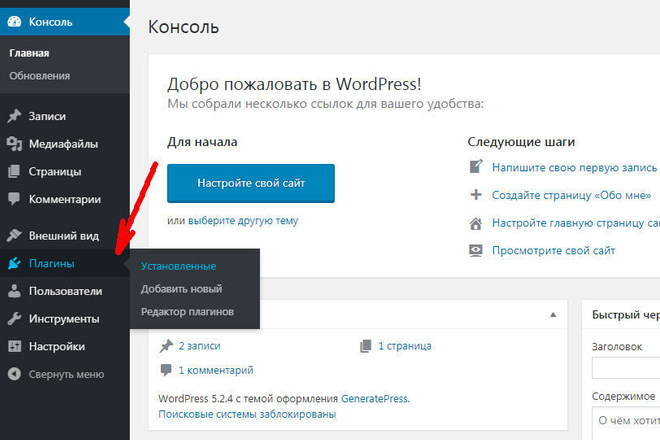The height and width of the screenshot is (440, 660).
Task: Click the edit icon beside Напишите свою первую запись
Action: tap(476, 167)
